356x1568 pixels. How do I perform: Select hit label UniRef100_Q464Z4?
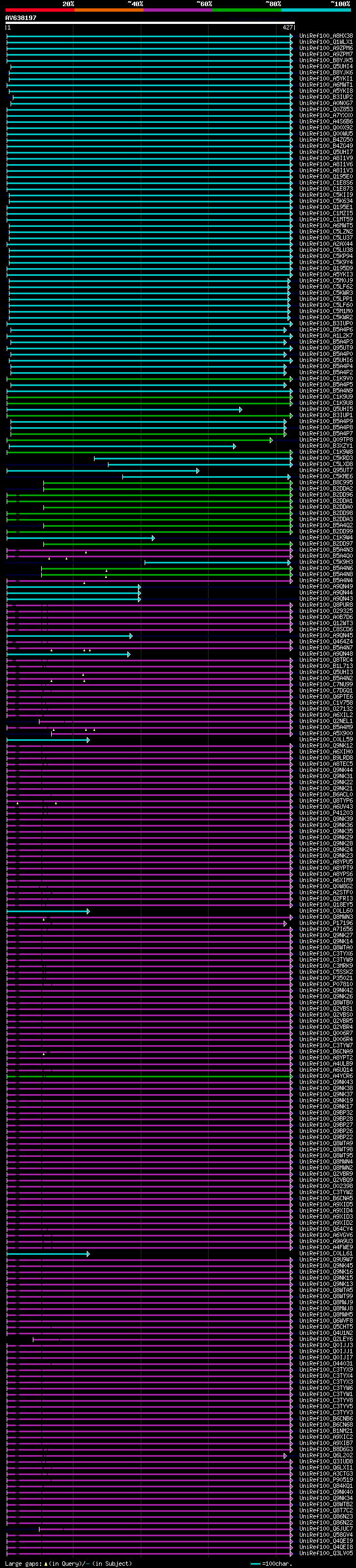click(325, 641)
